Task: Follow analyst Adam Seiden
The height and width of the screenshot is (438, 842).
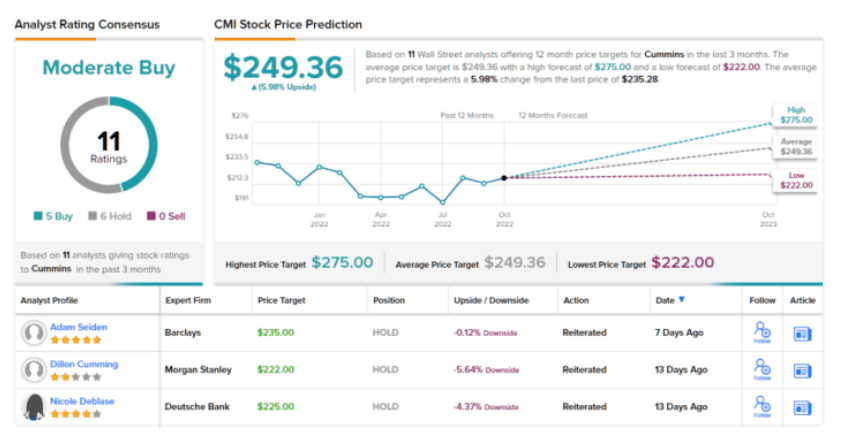Action: pyautogui.click(x=763, y=333)
